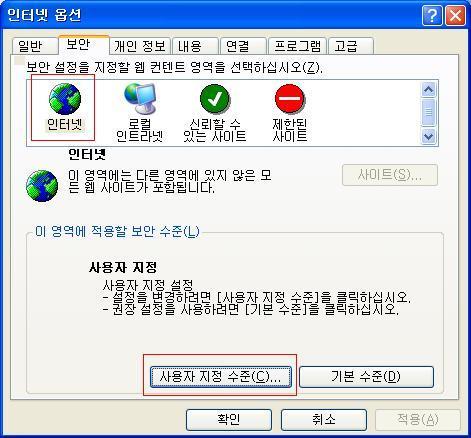Click the zone list scrollbar thumb

(428, 113)
